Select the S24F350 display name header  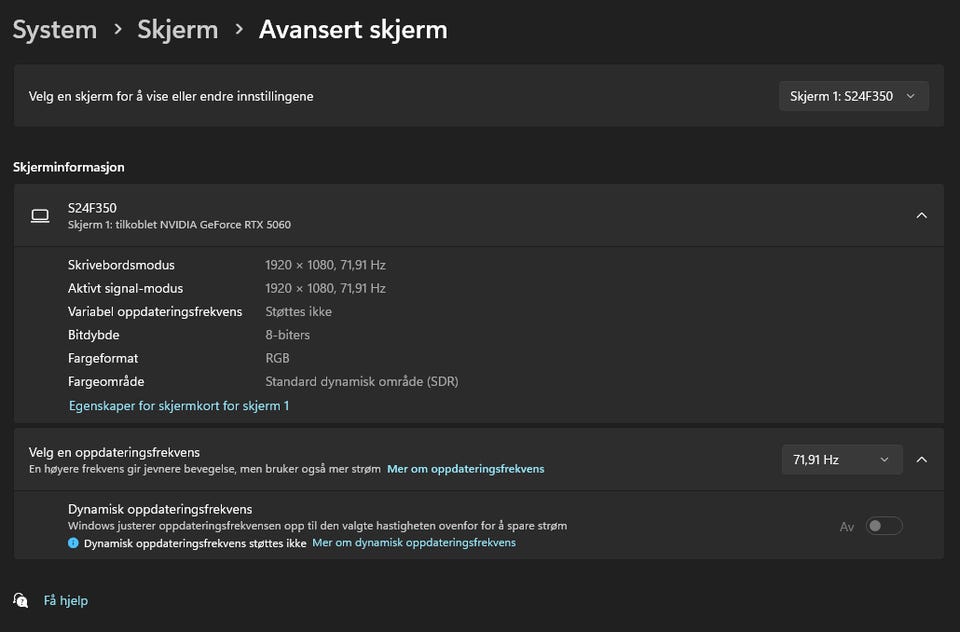tap(92, 208)
